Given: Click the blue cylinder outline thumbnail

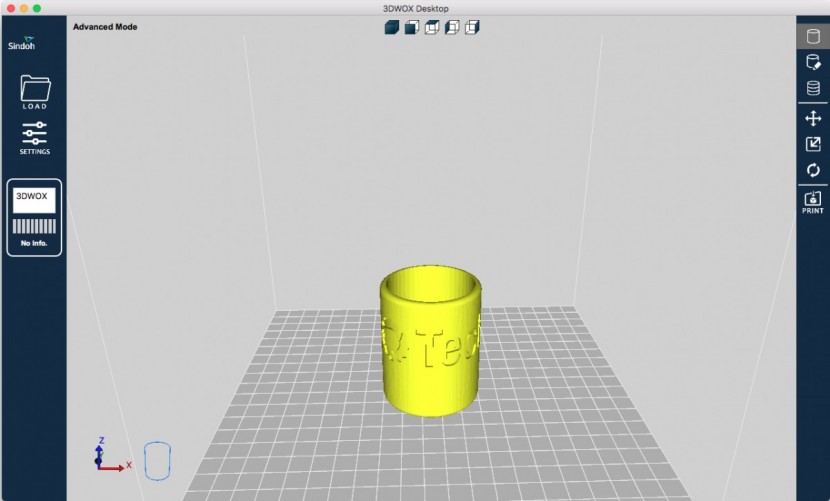Looking at the screenshot, I should pos(157,461).
